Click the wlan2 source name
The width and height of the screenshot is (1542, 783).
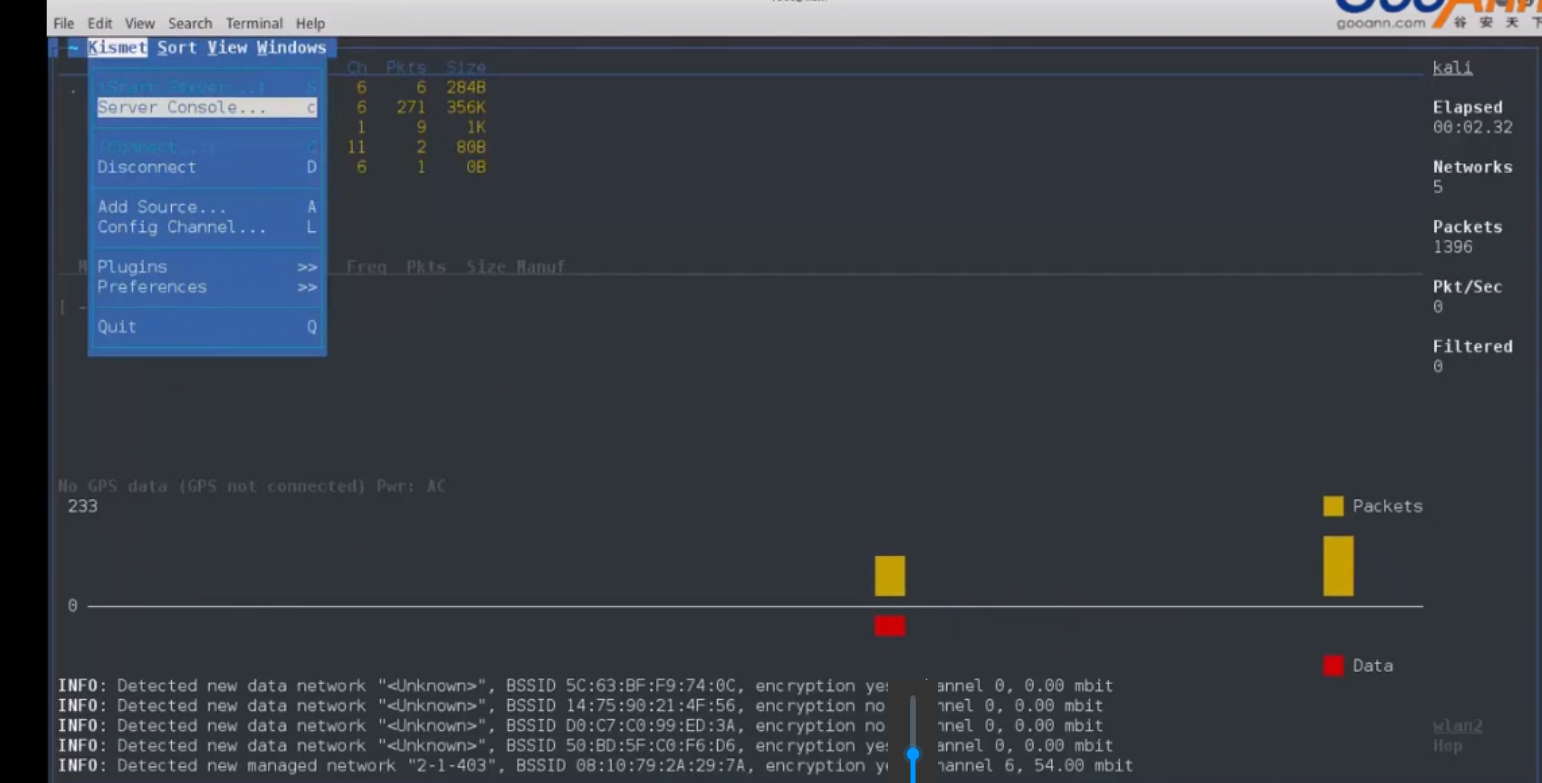tap(1457, 727)
